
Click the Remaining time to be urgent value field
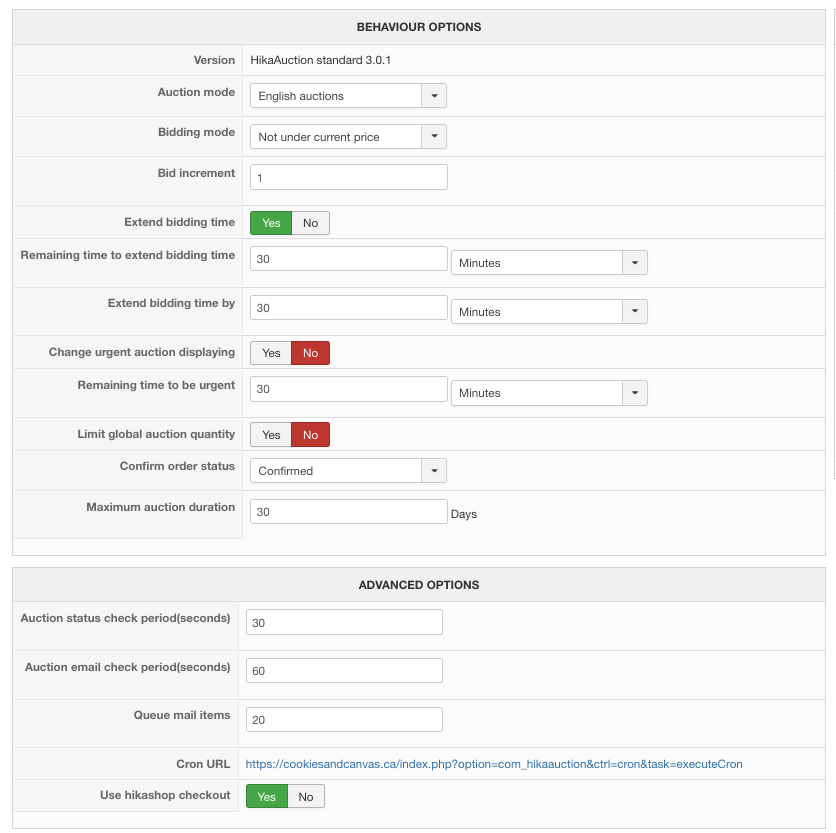(x=348, y=389)
